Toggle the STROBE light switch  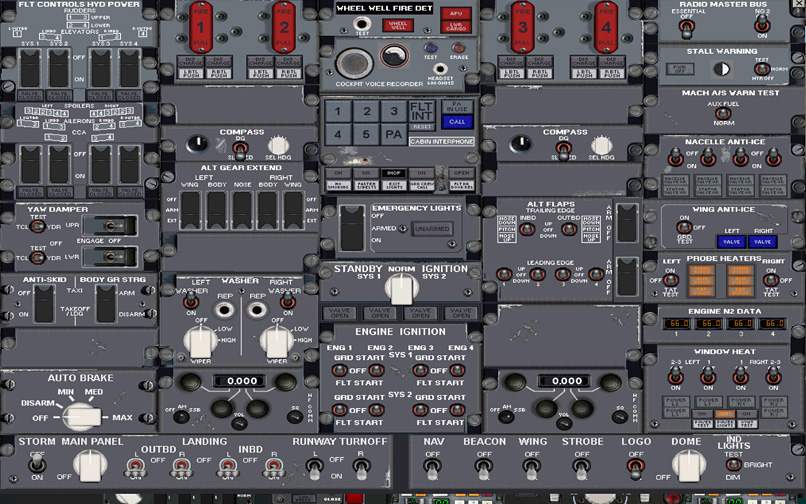pos(584,465)
